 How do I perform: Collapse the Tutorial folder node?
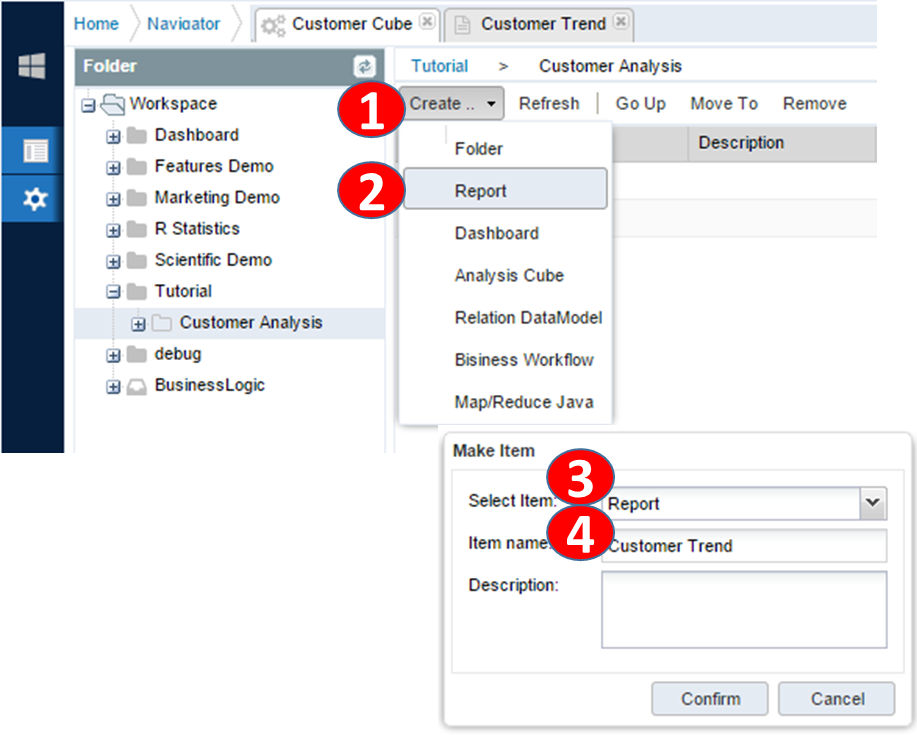tap(113, 292)
